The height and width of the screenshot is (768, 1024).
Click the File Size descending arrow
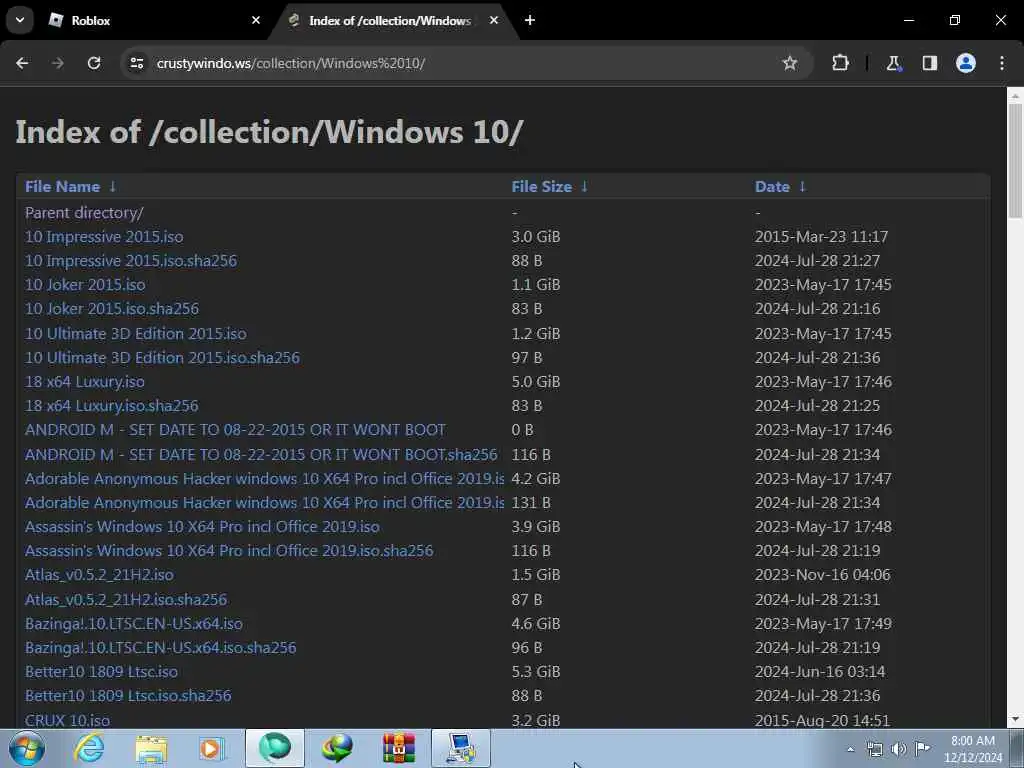click(x=584, y=187)
